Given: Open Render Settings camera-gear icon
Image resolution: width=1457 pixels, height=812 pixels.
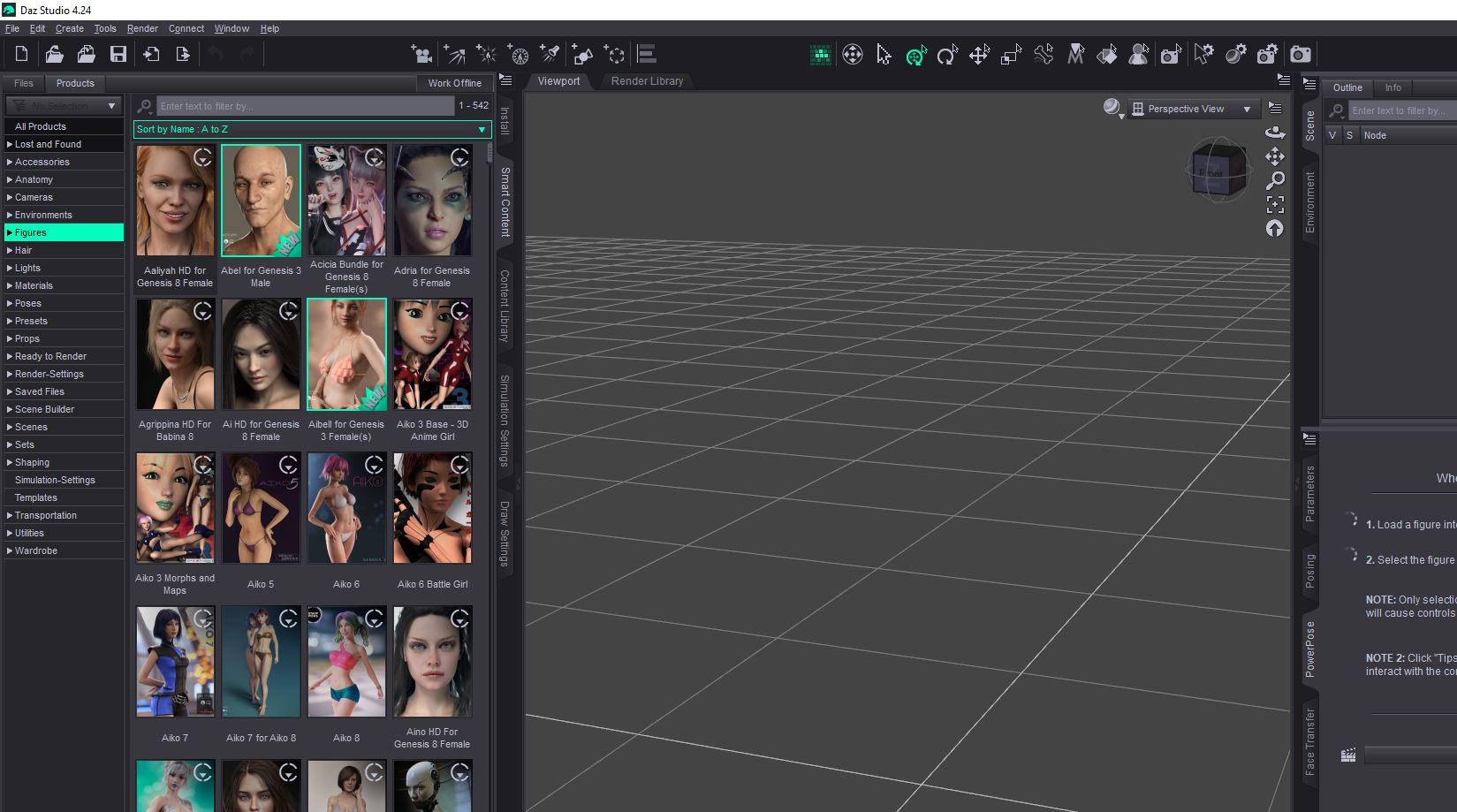Looking at the screenshot, I should (1267, 55).
